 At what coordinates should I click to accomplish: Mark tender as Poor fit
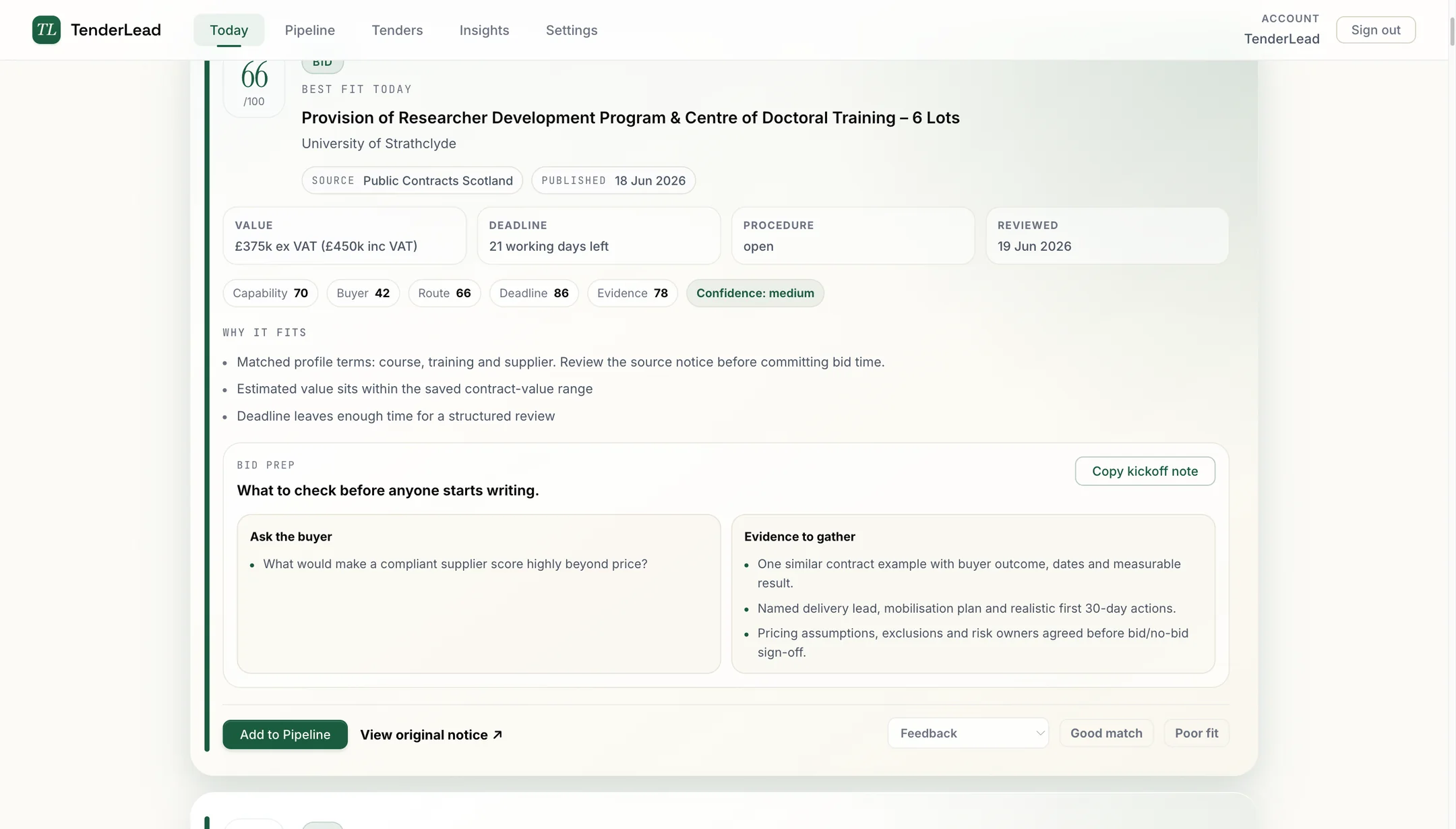pyautogui.click(x=1196, y=733)
